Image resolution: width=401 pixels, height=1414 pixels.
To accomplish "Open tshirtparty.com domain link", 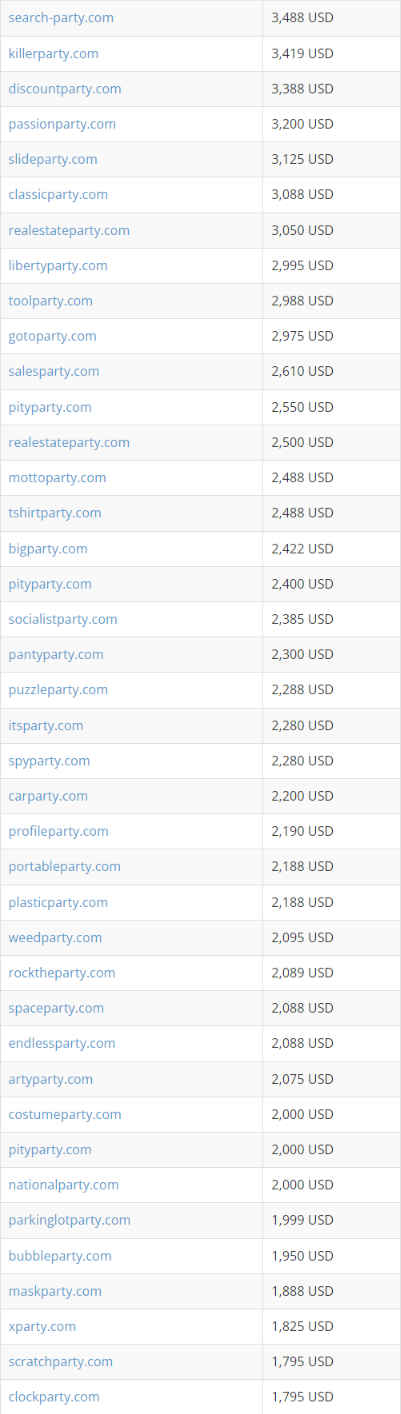I will point(55,513).
